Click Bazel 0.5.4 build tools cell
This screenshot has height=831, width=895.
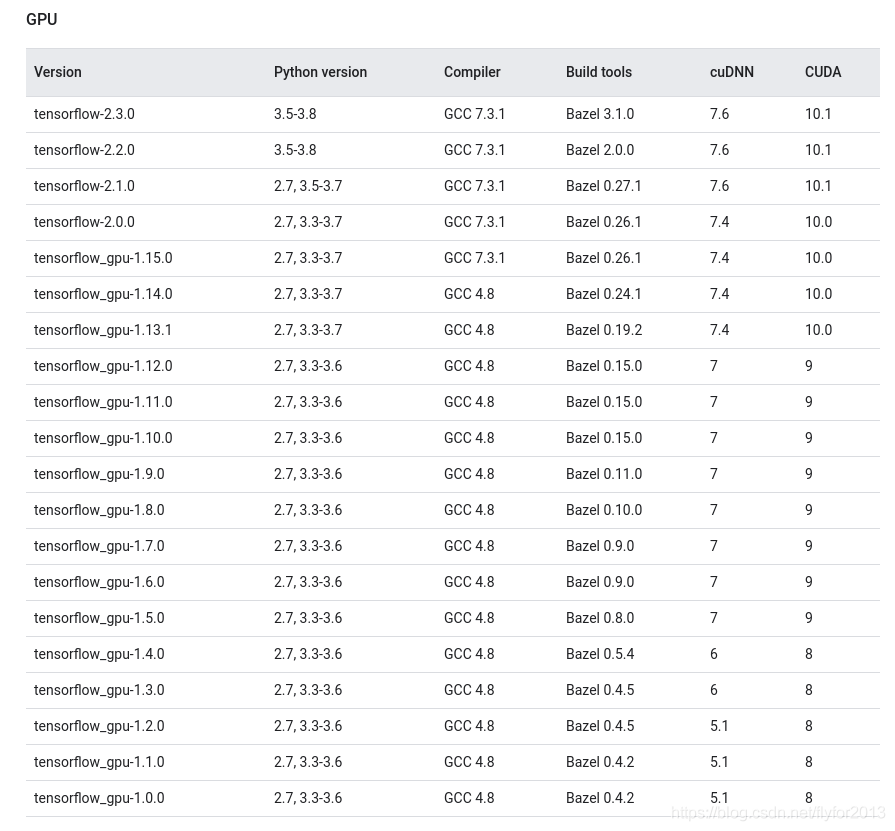[x=600, y=653]
